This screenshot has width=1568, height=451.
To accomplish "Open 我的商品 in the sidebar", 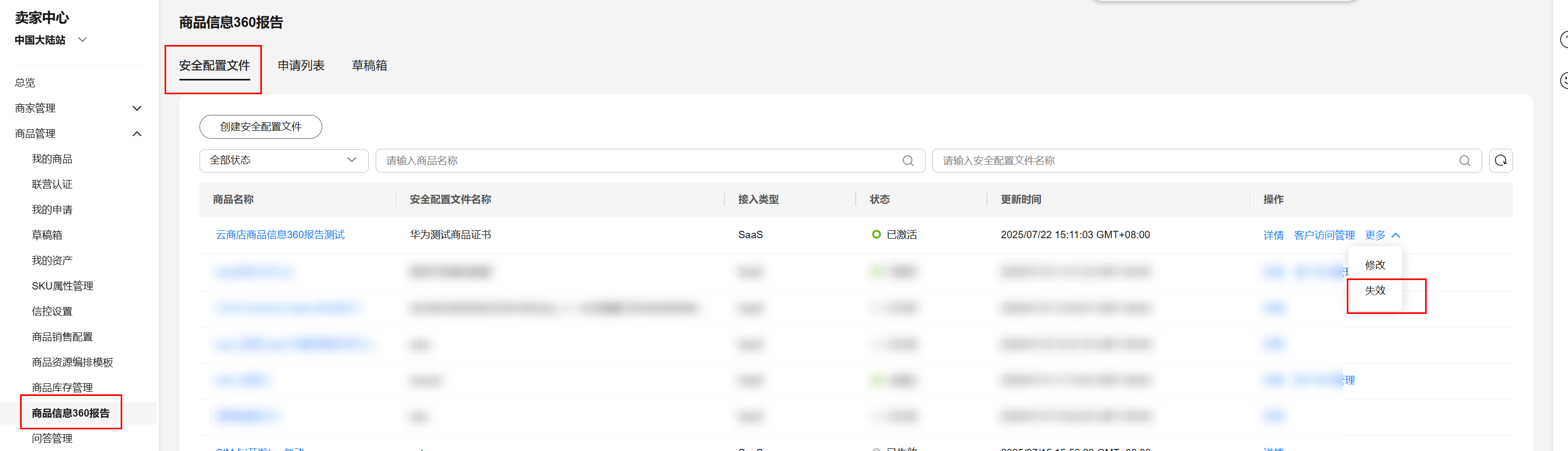I will coord(52,159).
